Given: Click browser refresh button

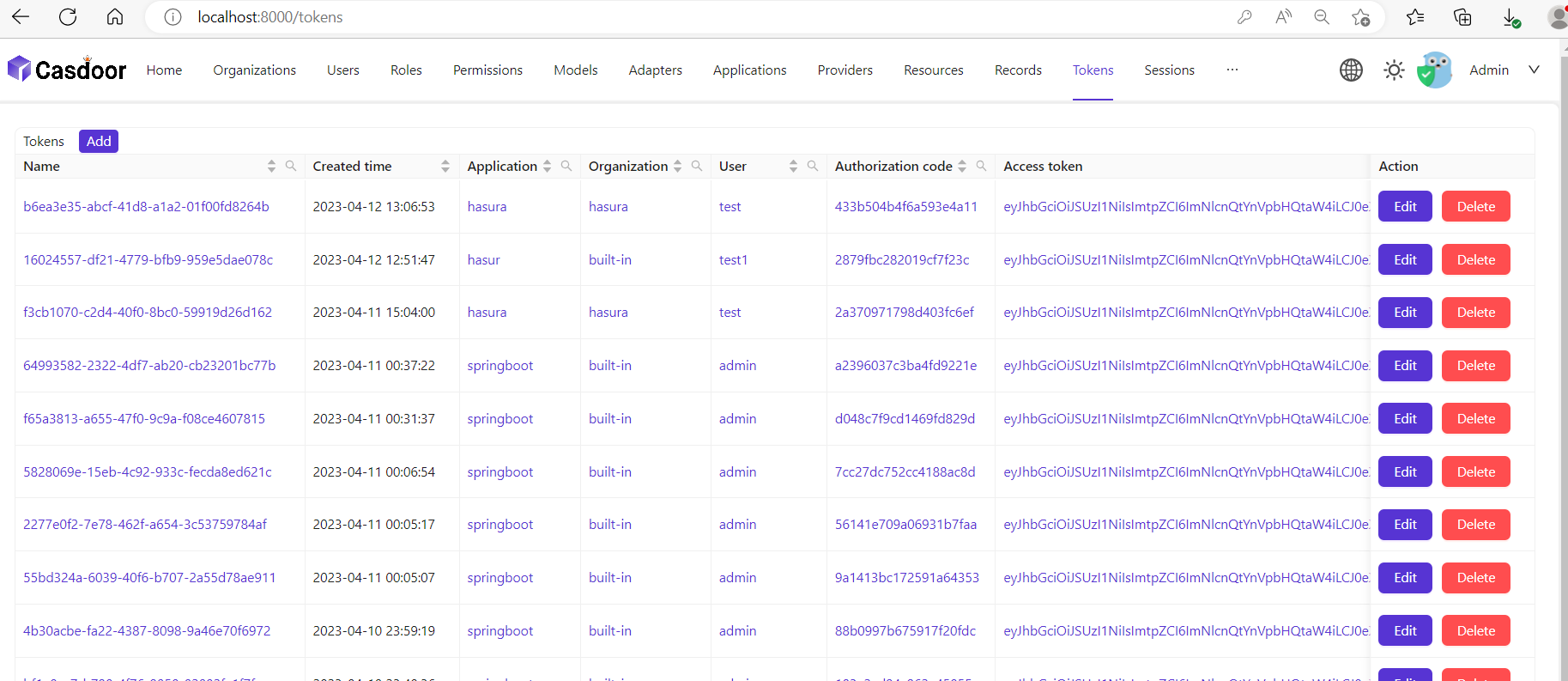Looking at the screenshot, I should click(68, 17).
